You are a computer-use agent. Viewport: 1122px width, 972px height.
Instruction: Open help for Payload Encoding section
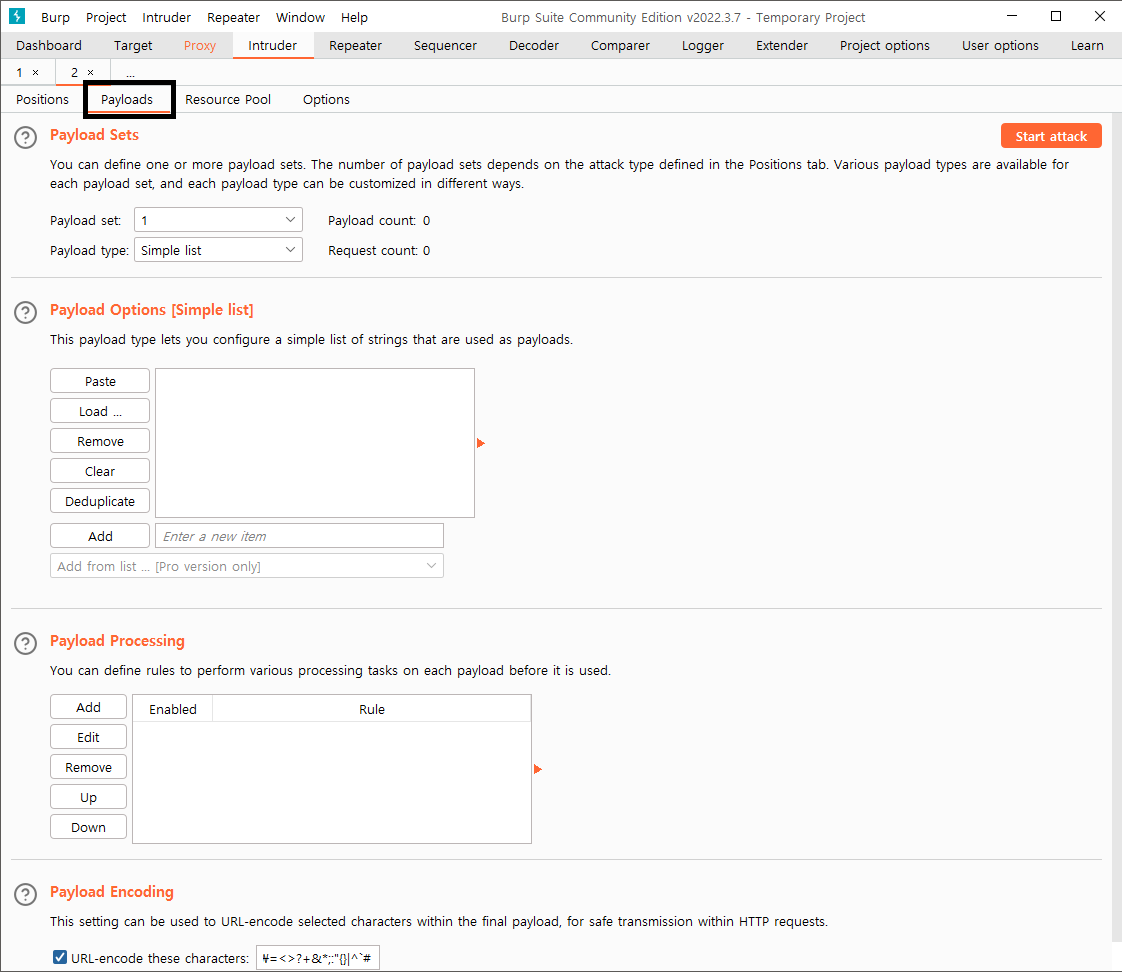click(26, 895)
